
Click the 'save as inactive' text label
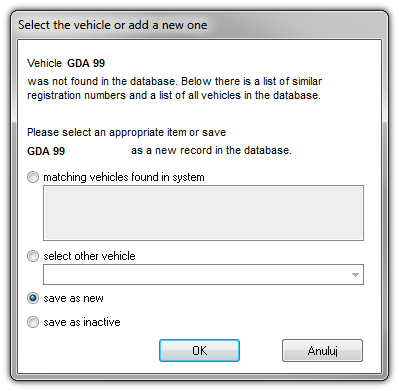click(82, 322)
